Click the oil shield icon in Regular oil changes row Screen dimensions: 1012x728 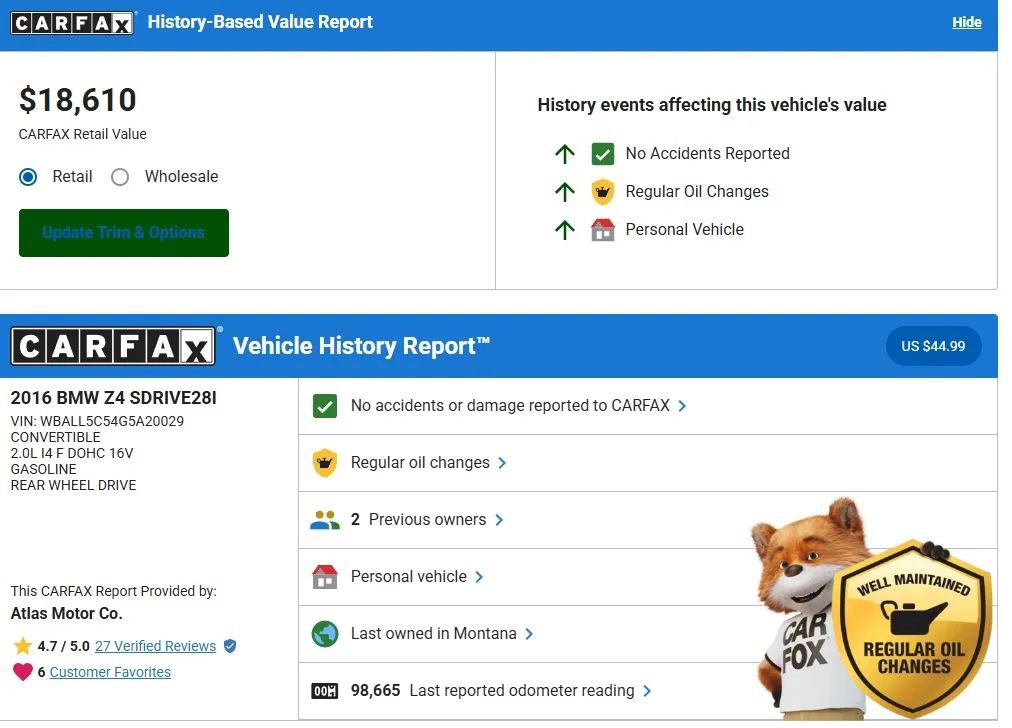click(x=325, y=463)
